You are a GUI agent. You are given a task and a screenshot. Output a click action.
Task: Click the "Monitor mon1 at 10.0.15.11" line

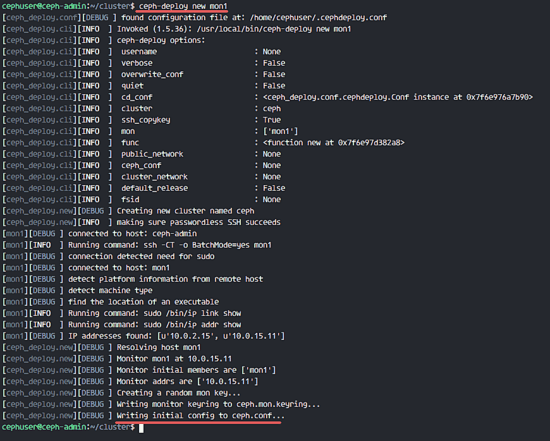click(174, 359)
